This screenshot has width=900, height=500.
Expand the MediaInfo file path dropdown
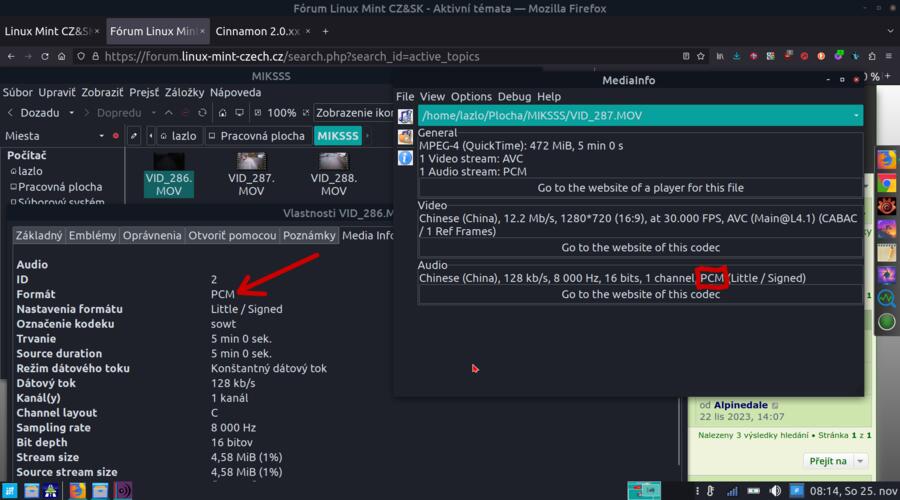click(x=856, y=115)
